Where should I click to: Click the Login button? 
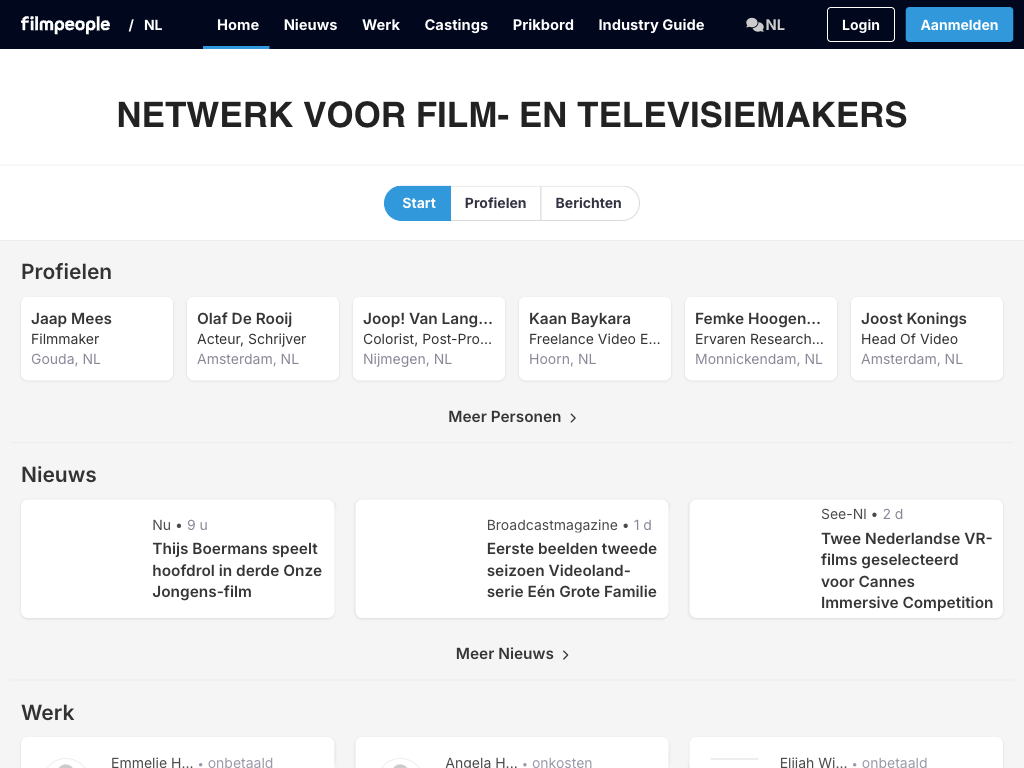860,25
